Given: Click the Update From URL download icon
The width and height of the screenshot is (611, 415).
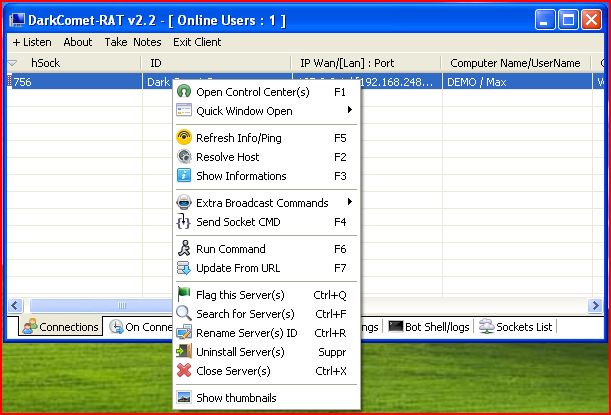Looking at the screenshot, I should tap(184, 268).
